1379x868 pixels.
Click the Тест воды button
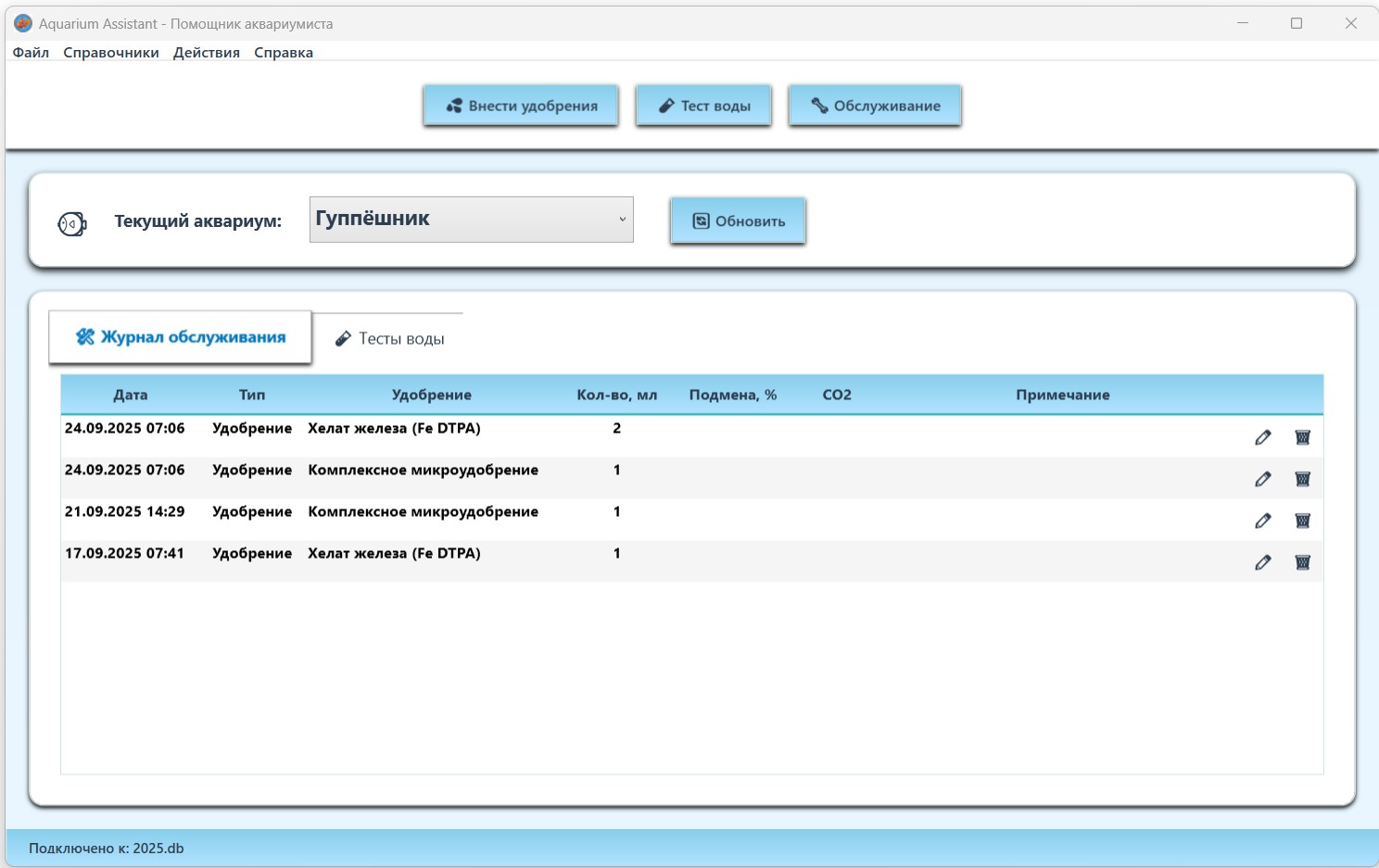tap(704, 106)
